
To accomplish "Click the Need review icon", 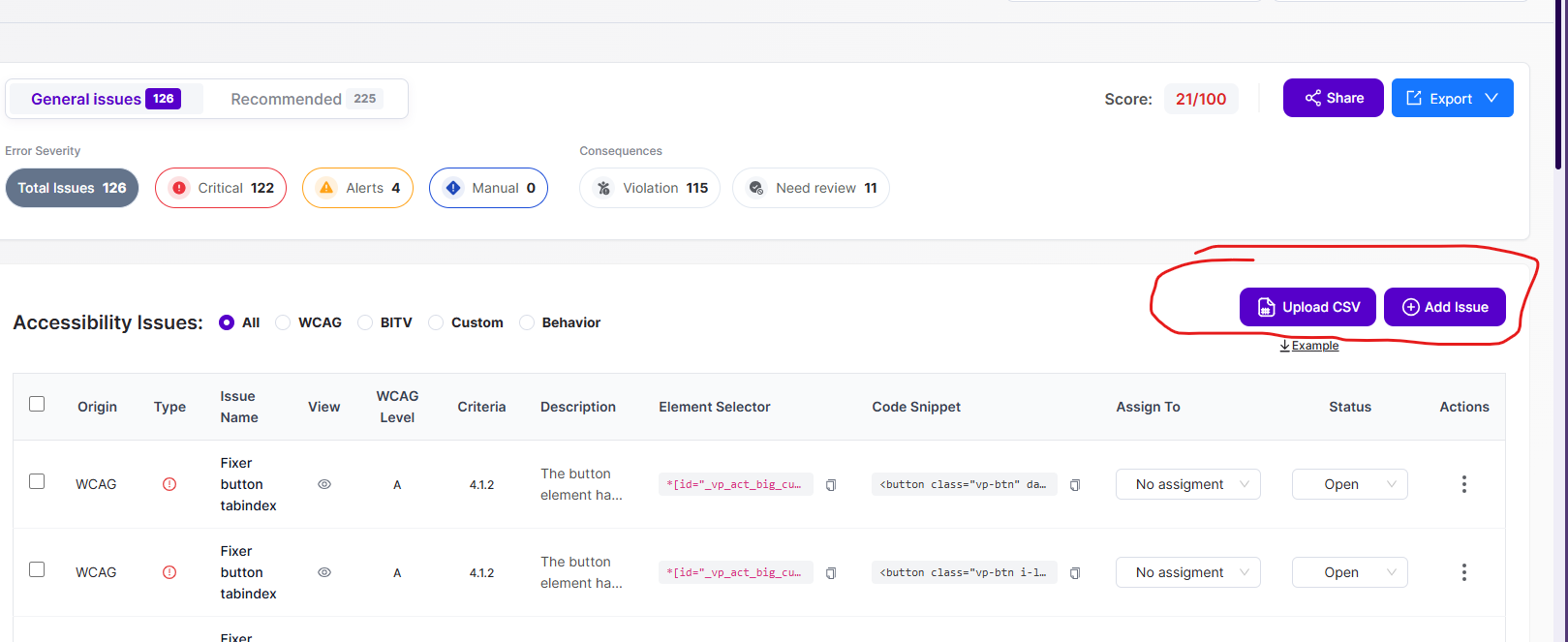I will pyautogui.click(x=756, y=188).
